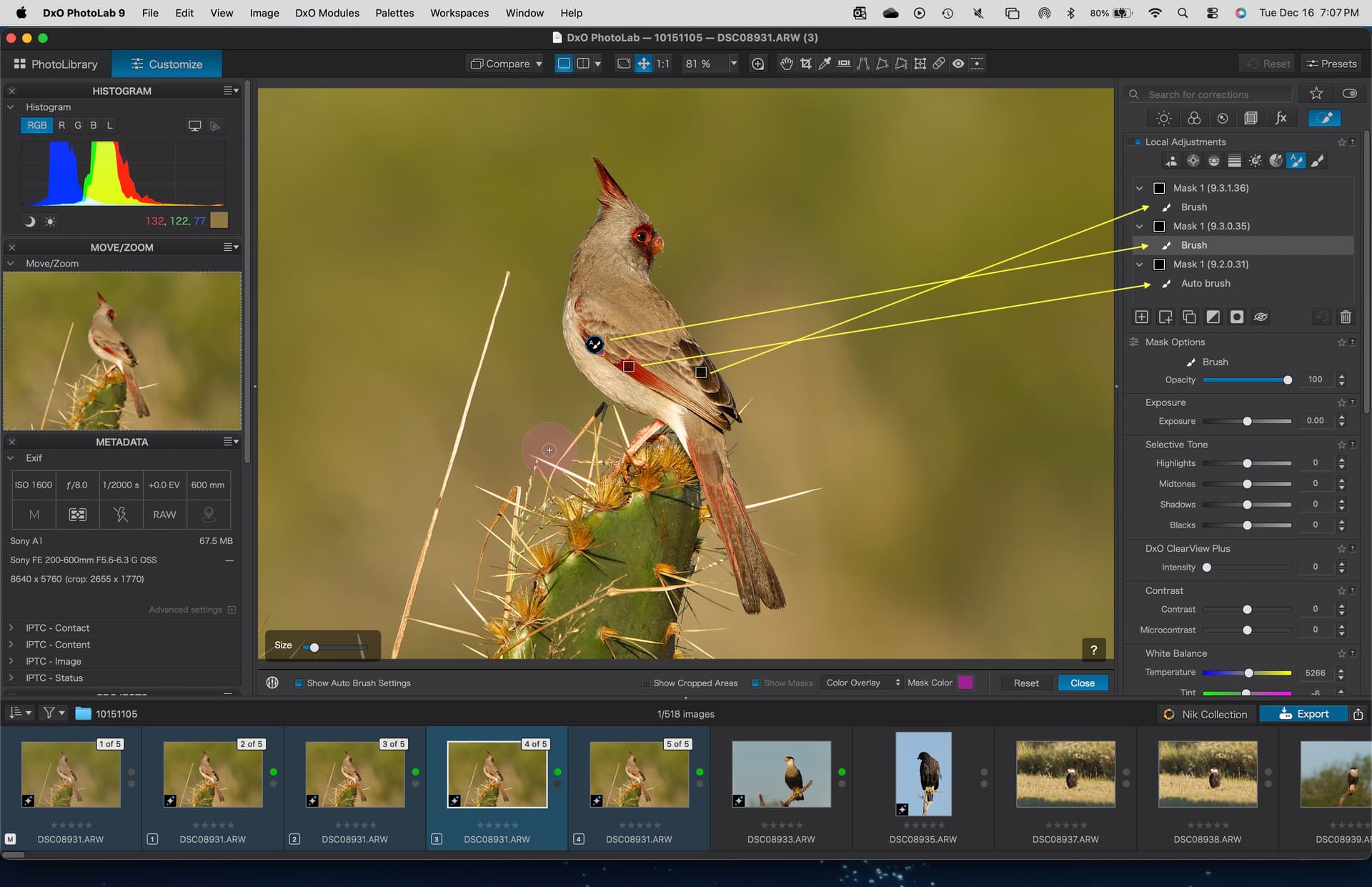1372x887 pixels.
Task: Open the zoom percentage dropdown
Action: pyautogui.click(x=733, y=64)
